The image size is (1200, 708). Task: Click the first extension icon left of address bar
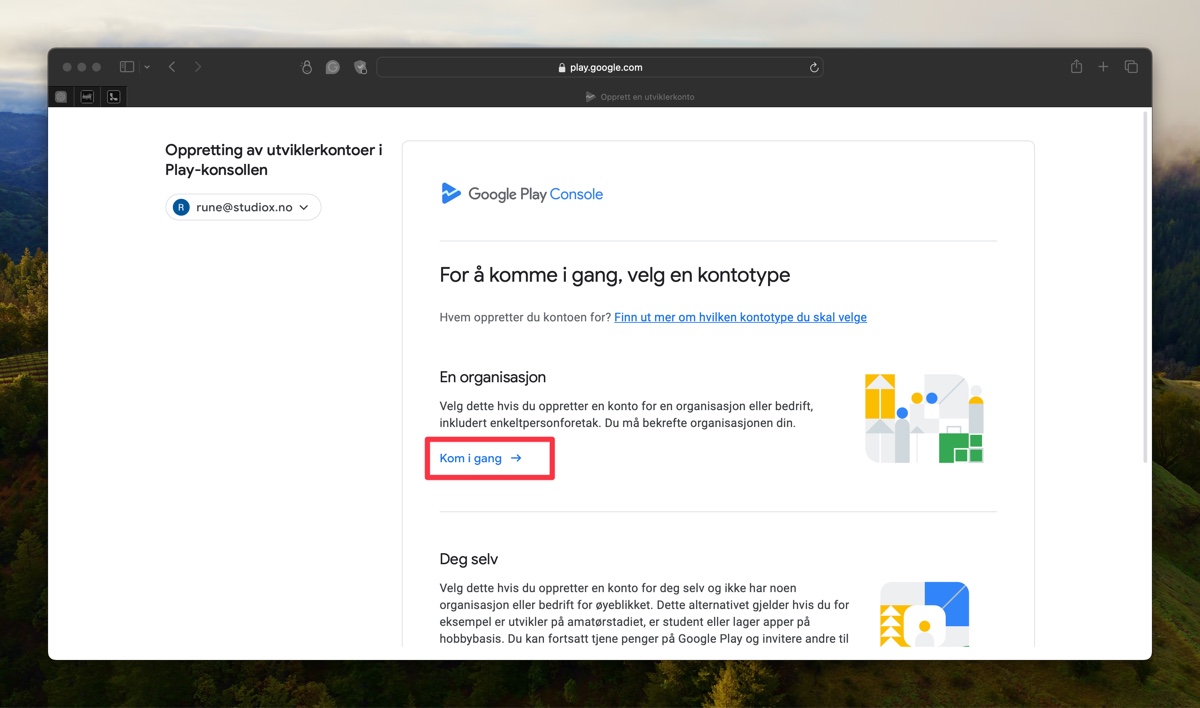click(x=307, y=67)
